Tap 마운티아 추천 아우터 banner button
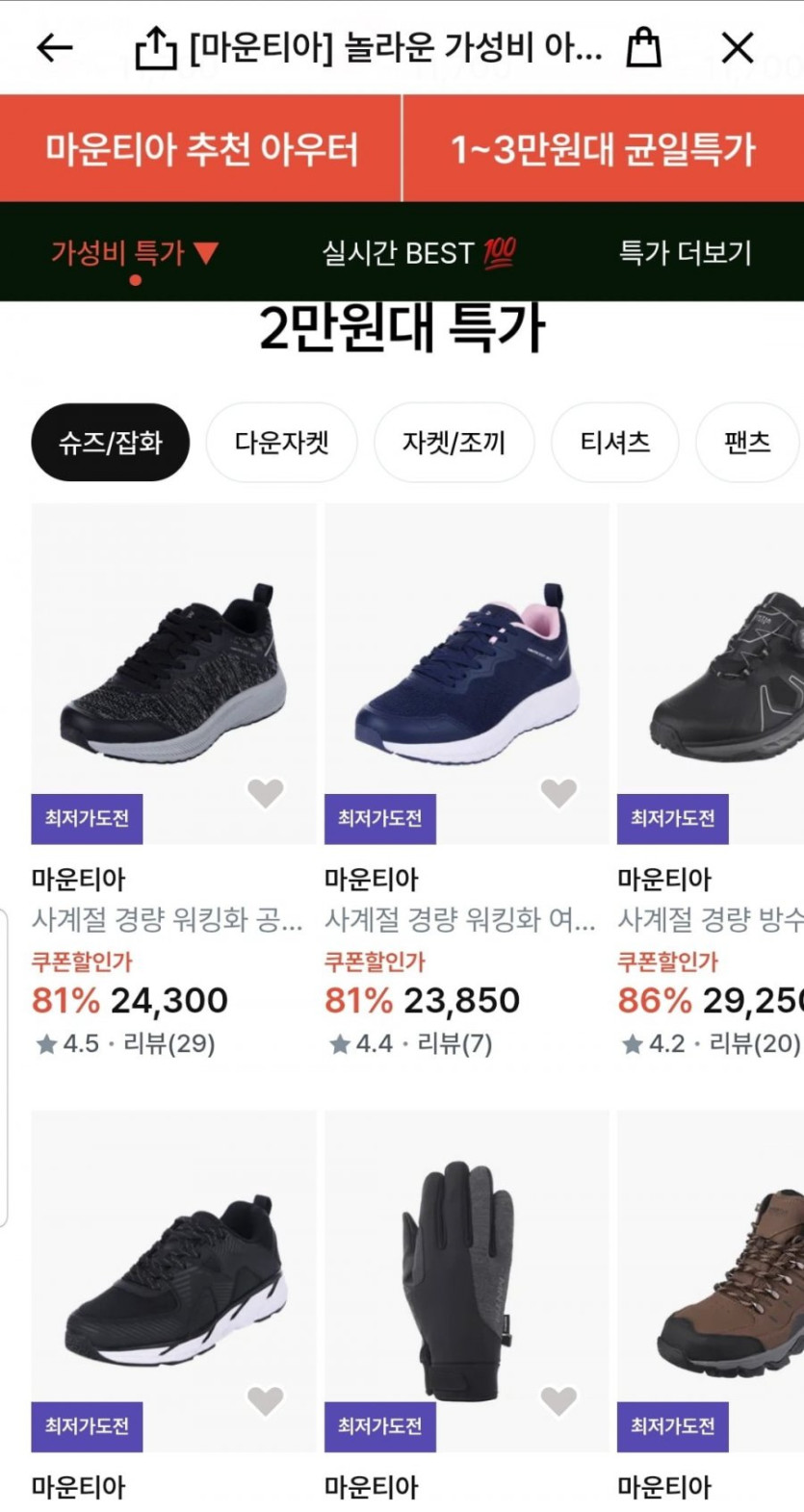This screenshot has height=1512, width=804. click(x=201, y=149)
